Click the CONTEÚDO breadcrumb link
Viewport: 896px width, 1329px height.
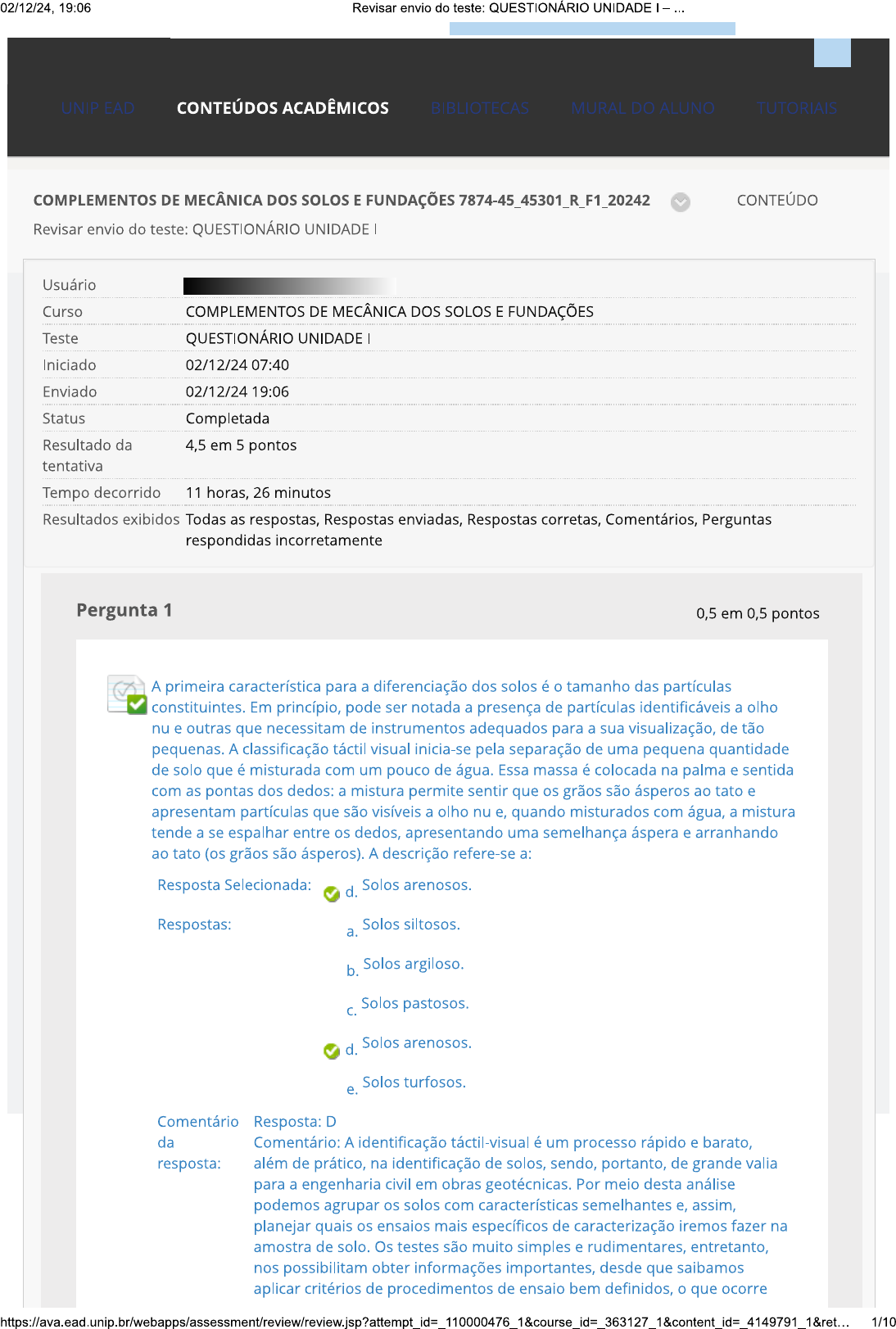[776, 201]
